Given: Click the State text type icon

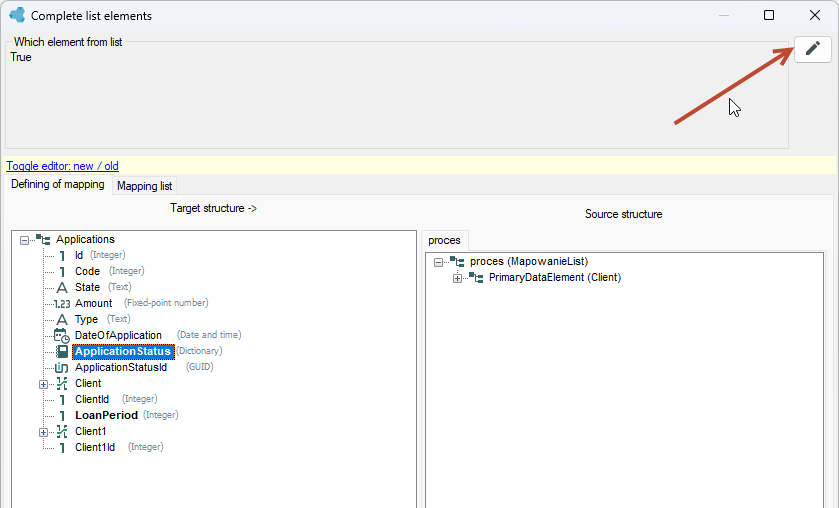Looking at the screenshot, I should 62,287.
